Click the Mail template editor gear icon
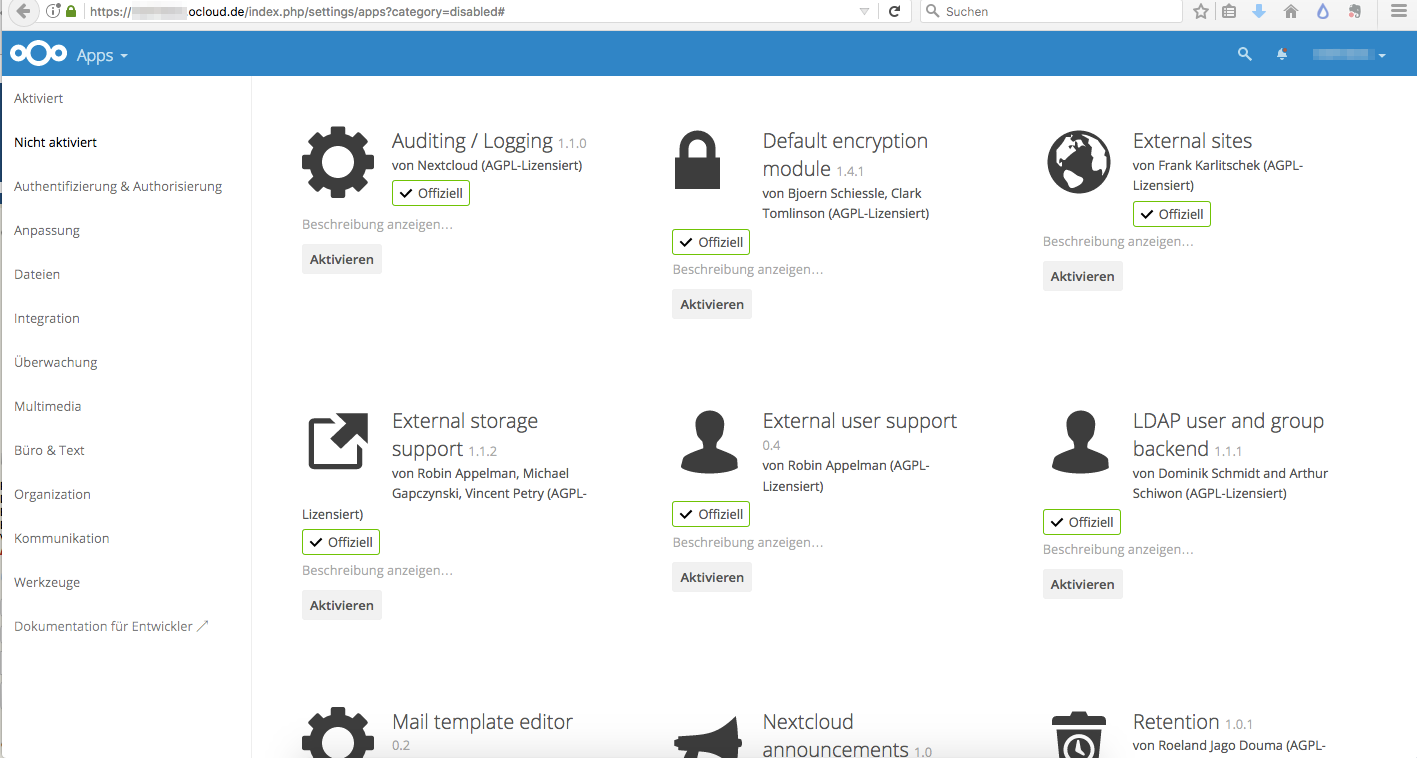 point(338,733)
